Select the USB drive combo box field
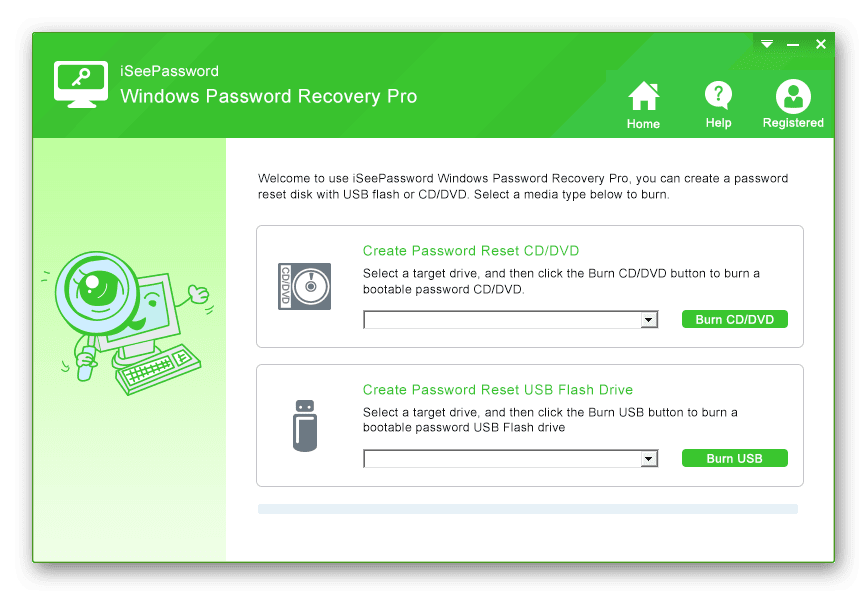This screenshot has width=867, height=595. [x=510, y=458]
